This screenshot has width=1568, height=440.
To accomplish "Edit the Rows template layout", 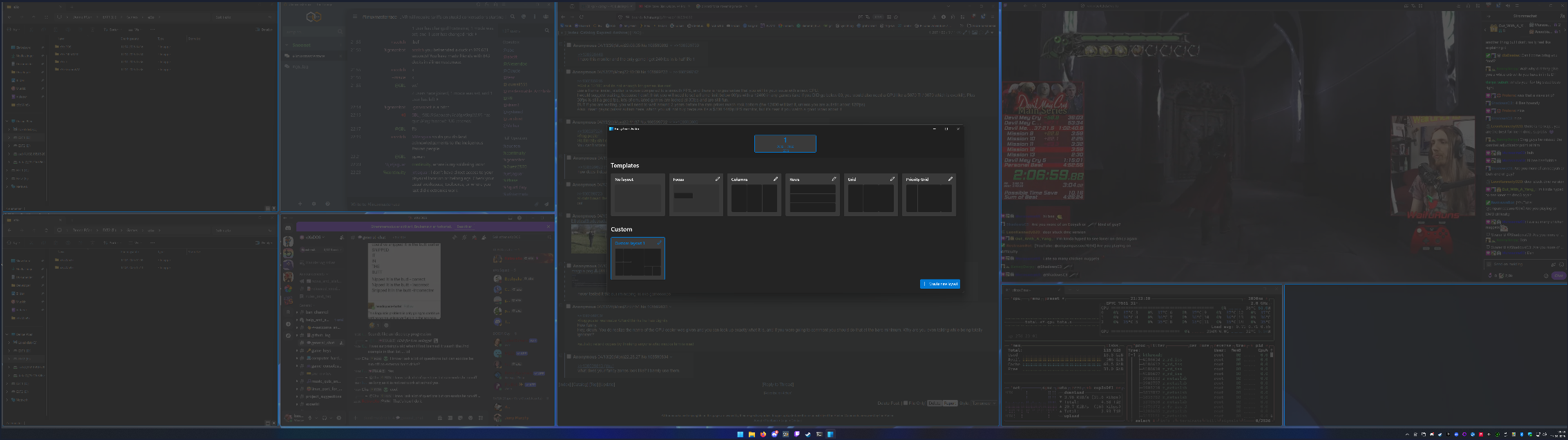I will pyautogui.click(x=834, y=179).
